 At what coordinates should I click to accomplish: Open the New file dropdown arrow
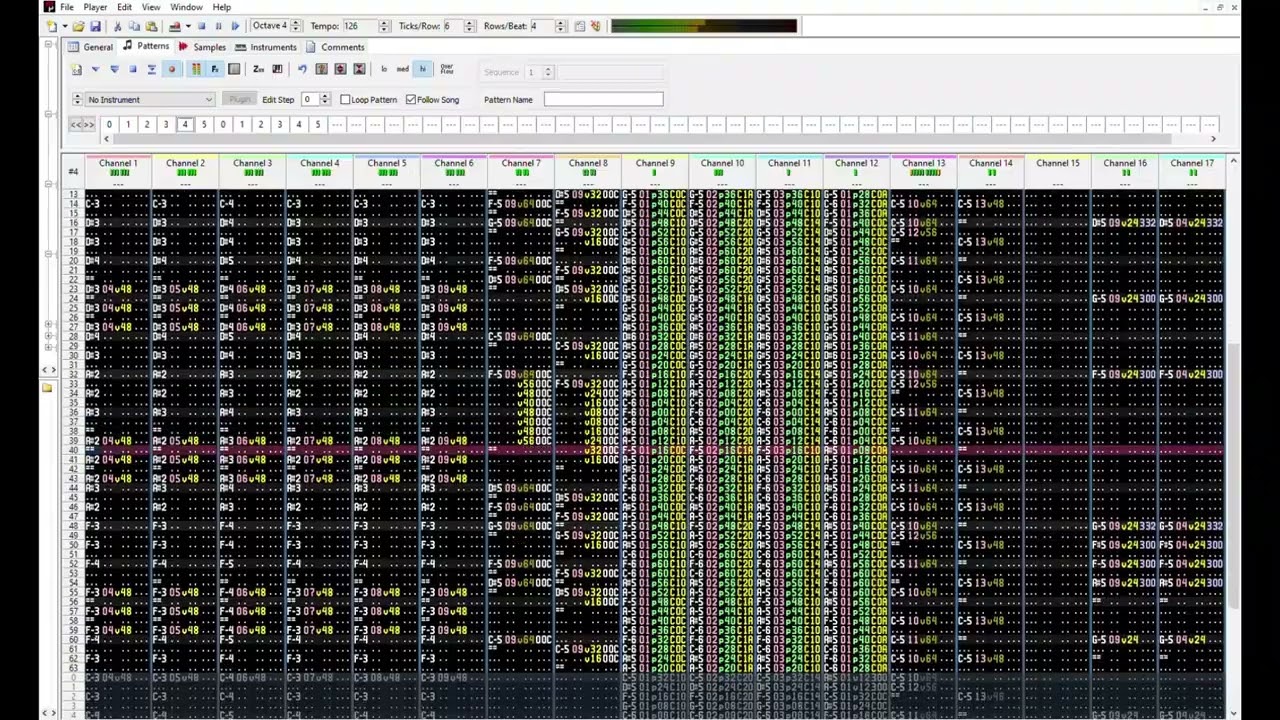65,26
